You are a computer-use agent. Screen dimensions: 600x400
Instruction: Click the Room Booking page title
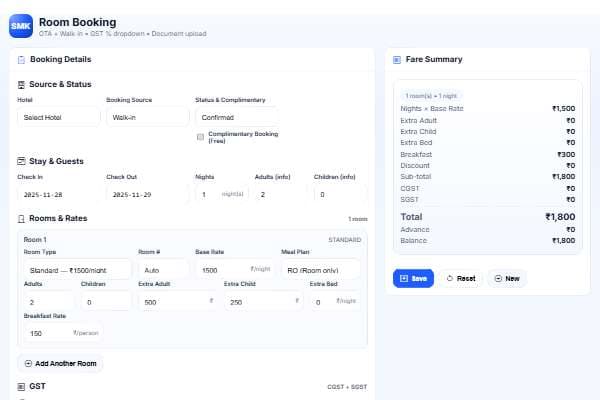pos(78,22)
